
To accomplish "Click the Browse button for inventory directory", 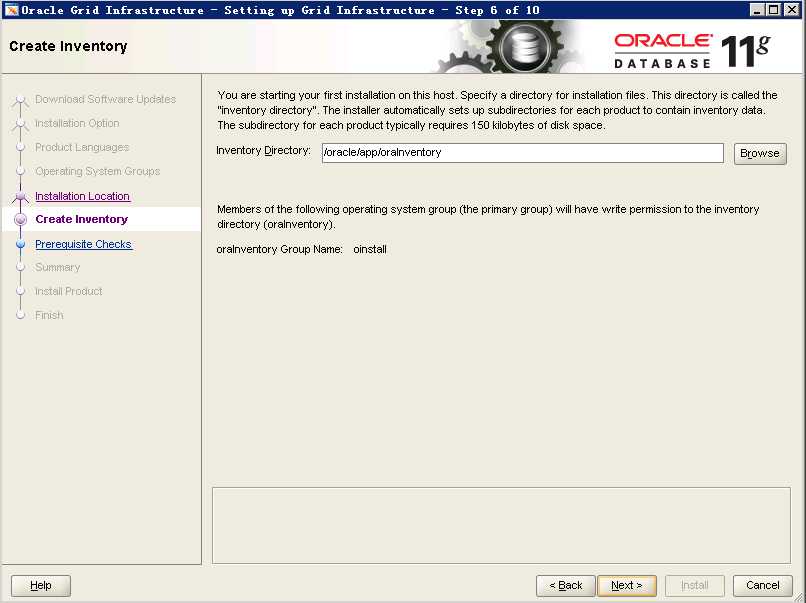I will (760, 153).
